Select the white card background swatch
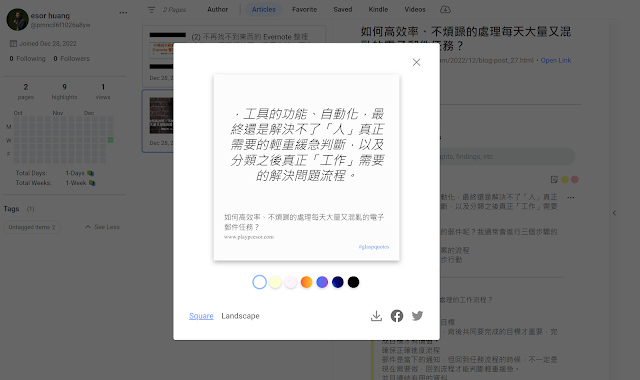Viewport: 640px width, 380px height. [x=260, y=282]
